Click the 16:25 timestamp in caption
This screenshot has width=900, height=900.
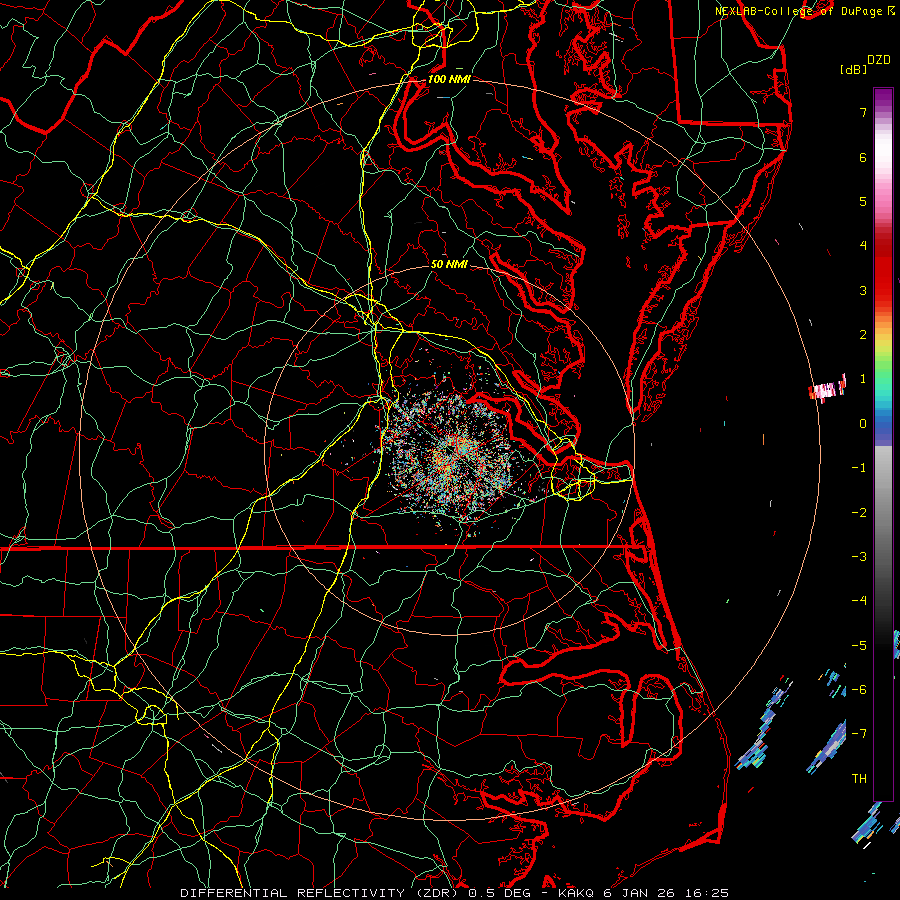(709, 893)
